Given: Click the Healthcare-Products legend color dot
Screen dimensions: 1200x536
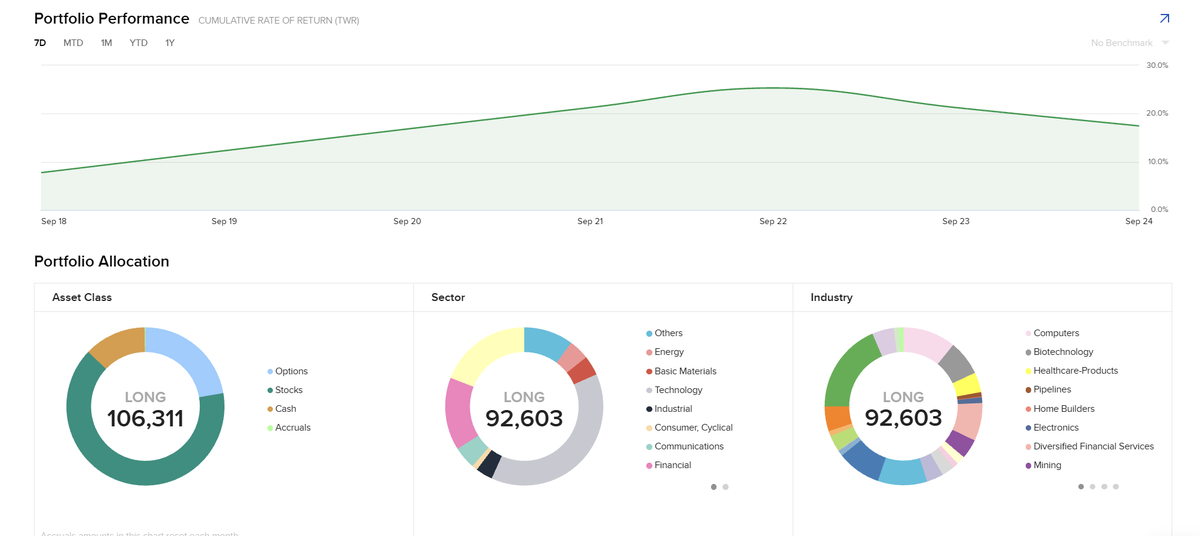Looking at the screenshot, I should click(1028, 371).
